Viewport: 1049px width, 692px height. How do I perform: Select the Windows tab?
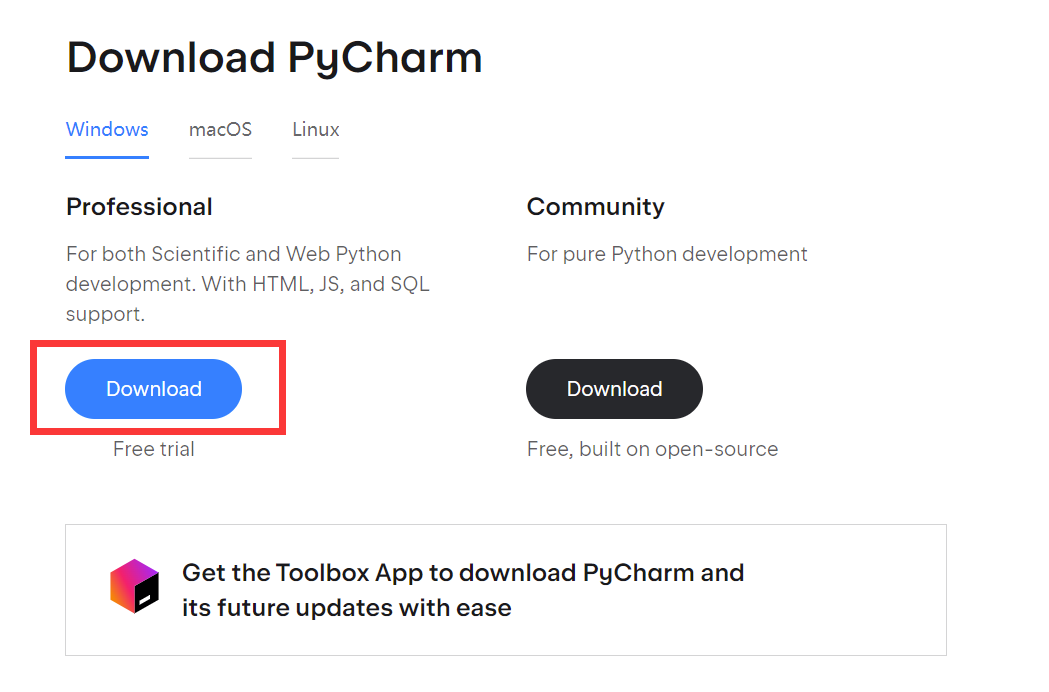coord(107,130)
